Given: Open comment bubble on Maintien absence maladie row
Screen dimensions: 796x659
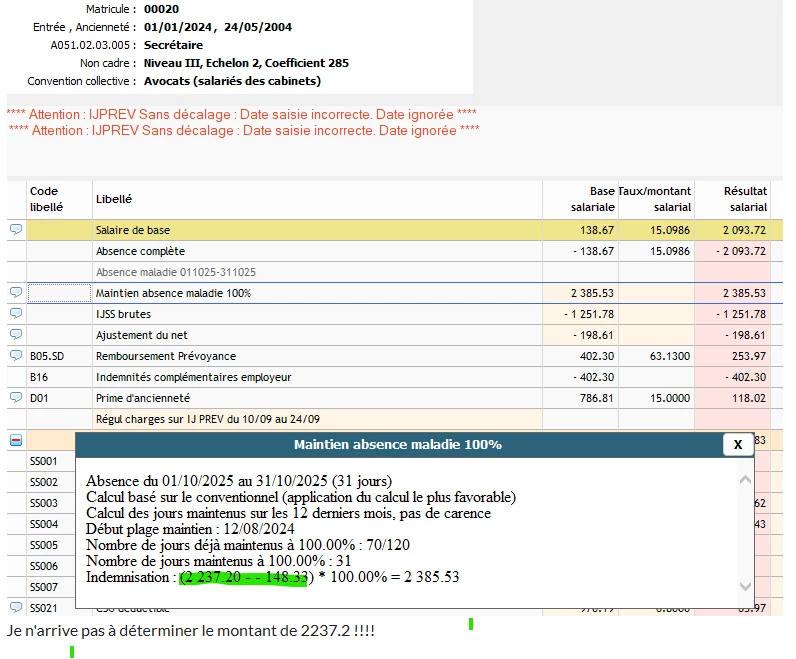Looking at the screenshot, I should pyautogui.click(x=16, y=292).
